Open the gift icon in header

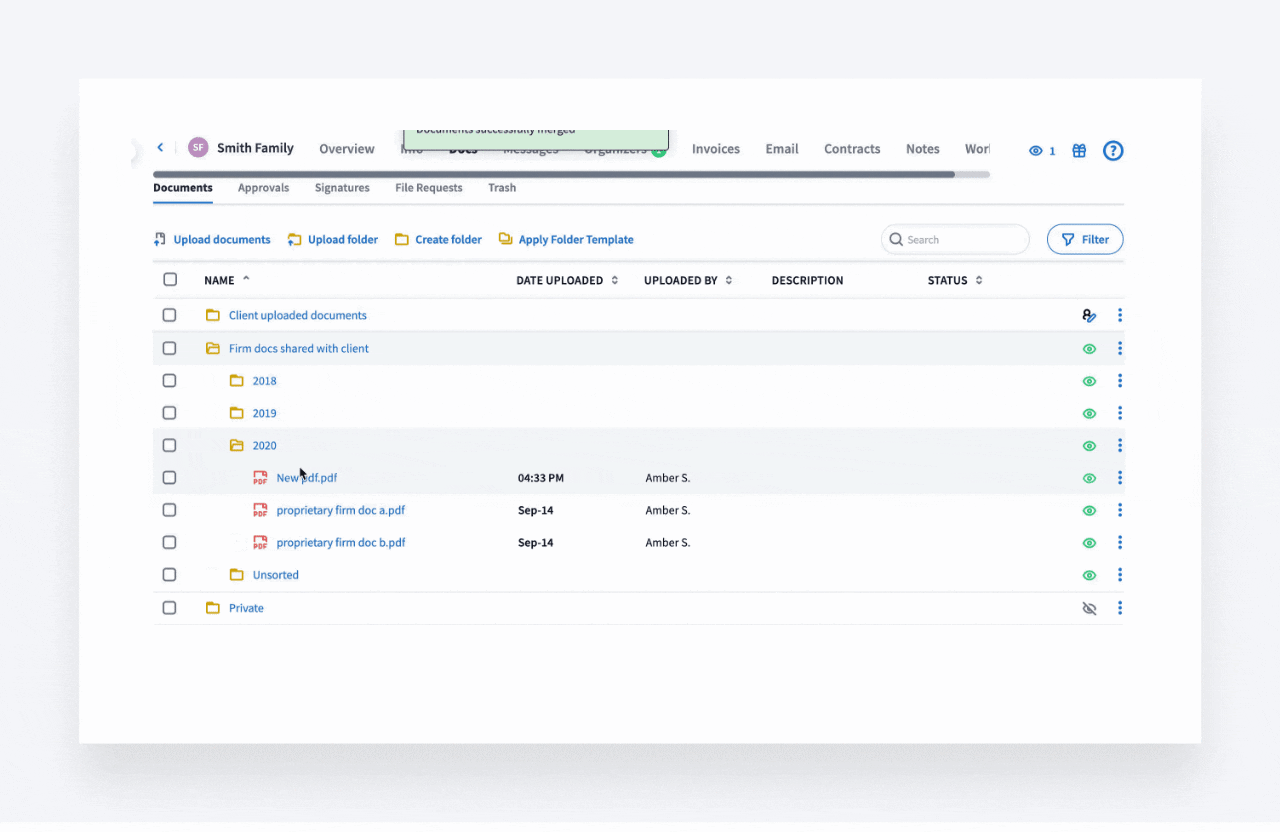tap(1079, 151)
